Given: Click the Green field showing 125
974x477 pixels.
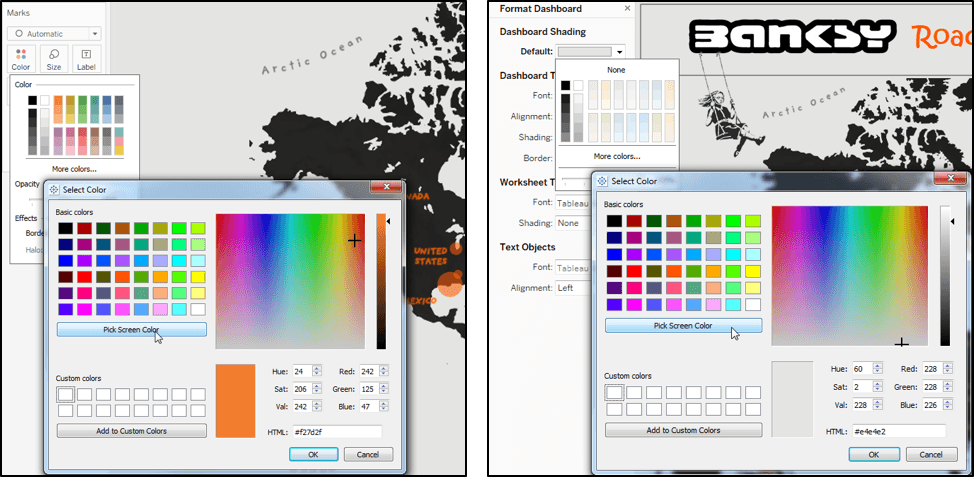Looking at the screenshot, I should tap(369, 389).
